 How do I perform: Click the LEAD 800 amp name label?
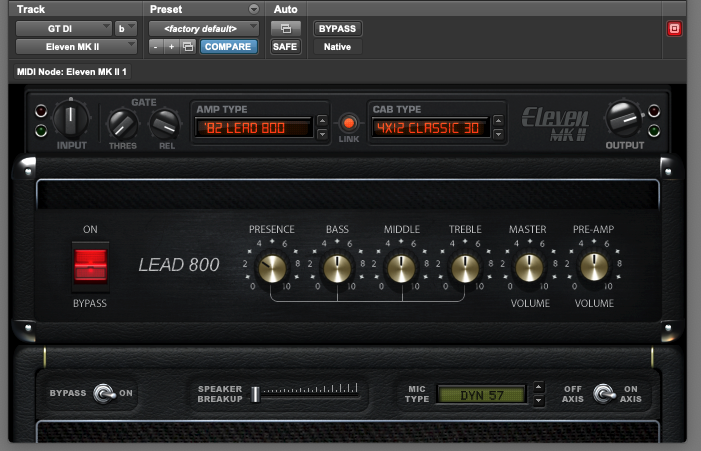(x=179, y=265)
